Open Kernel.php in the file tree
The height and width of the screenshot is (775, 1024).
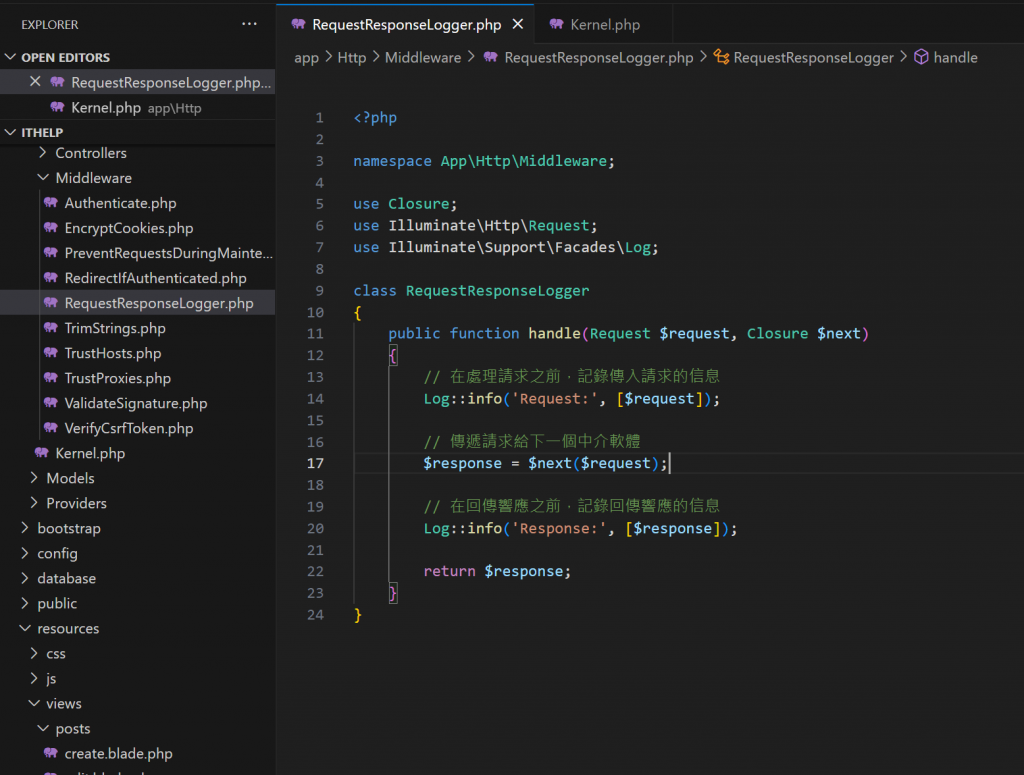click(137, 453)
